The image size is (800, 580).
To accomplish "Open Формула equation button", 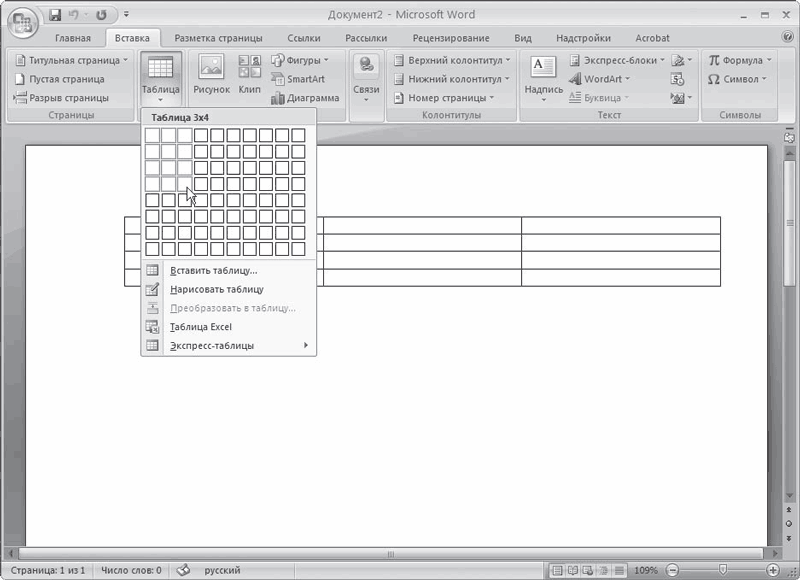I will (x=740, y=60).
